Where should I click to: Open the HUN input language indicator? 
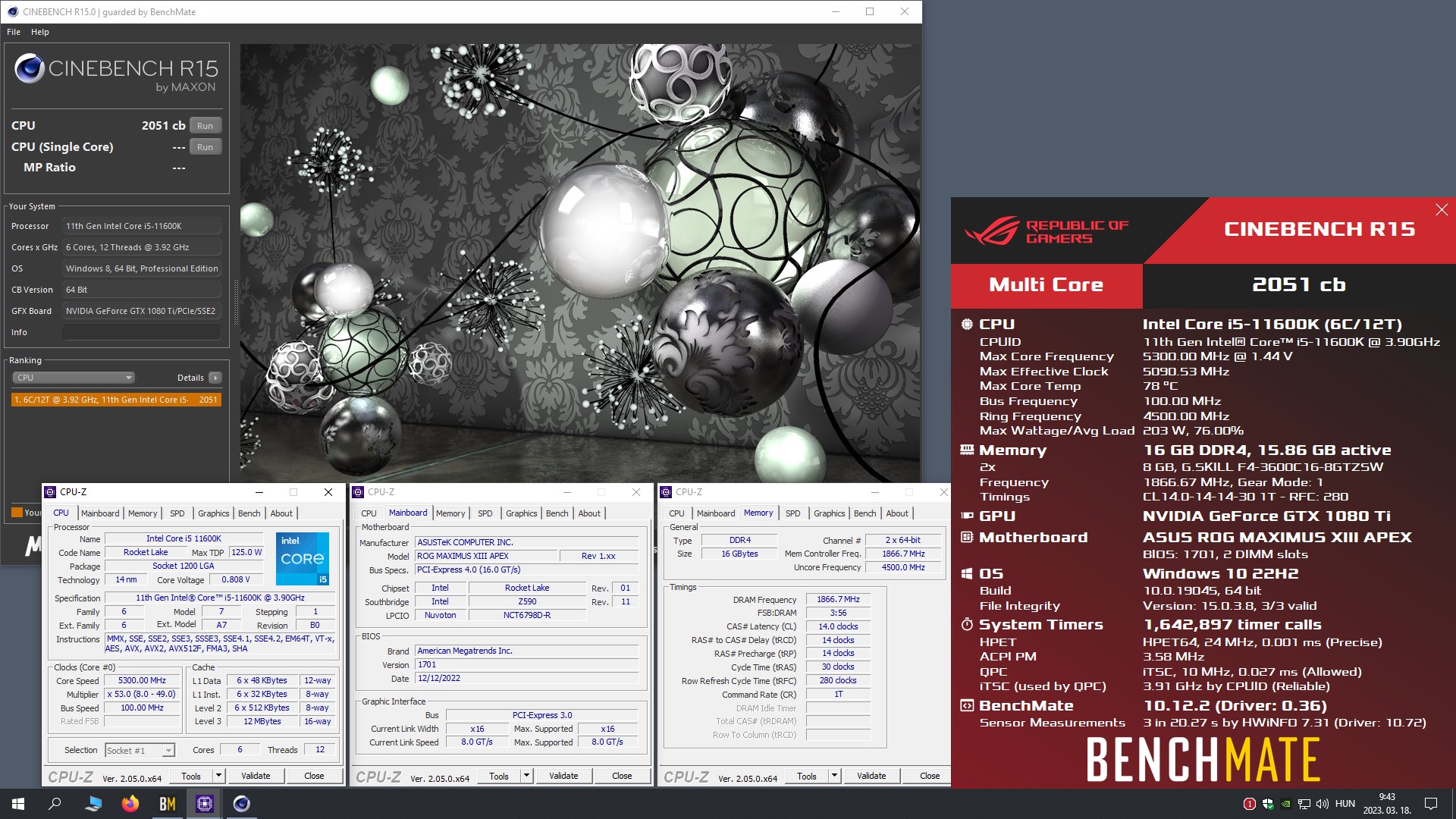coord(1345,804)
